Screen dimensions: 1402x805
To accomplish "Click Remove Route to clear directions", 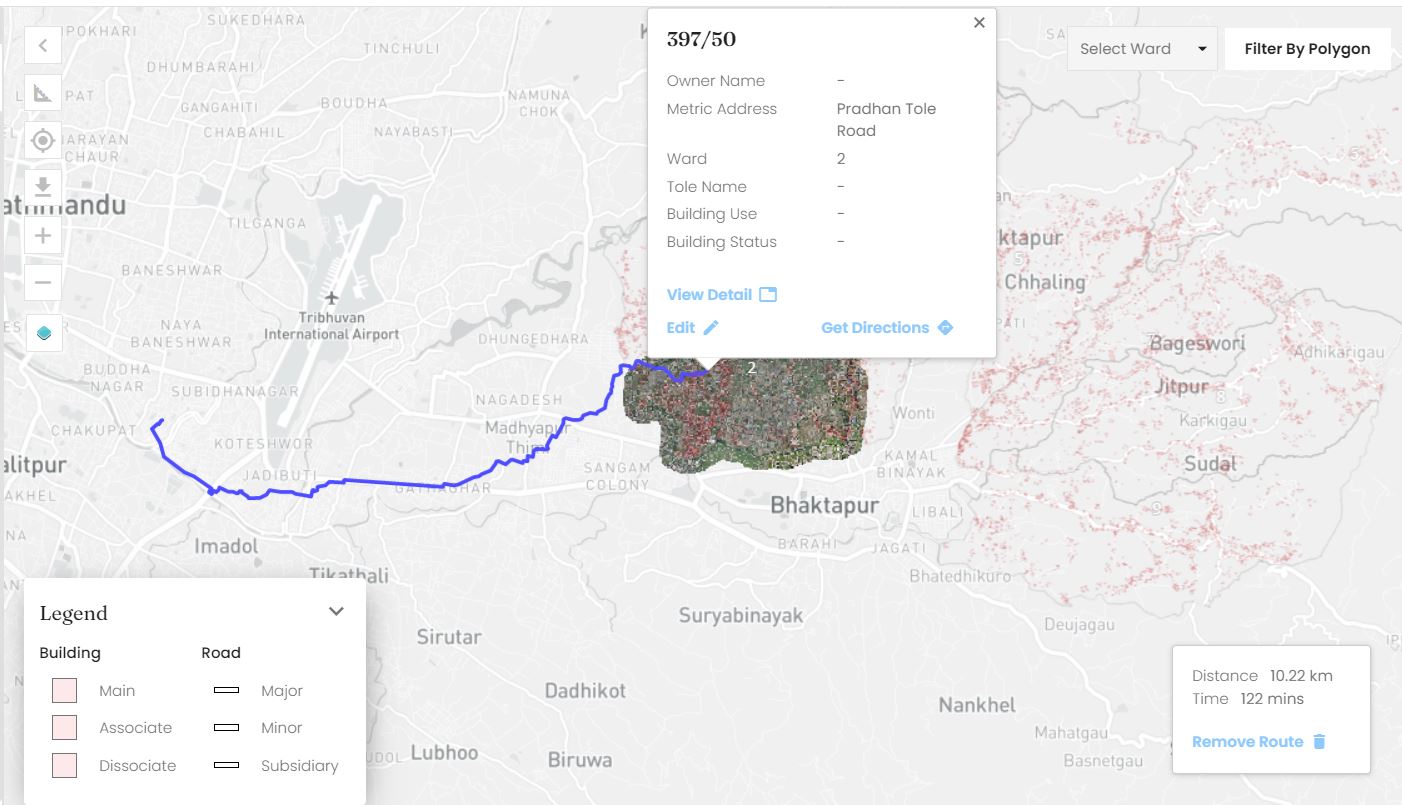I will 1258,742.
